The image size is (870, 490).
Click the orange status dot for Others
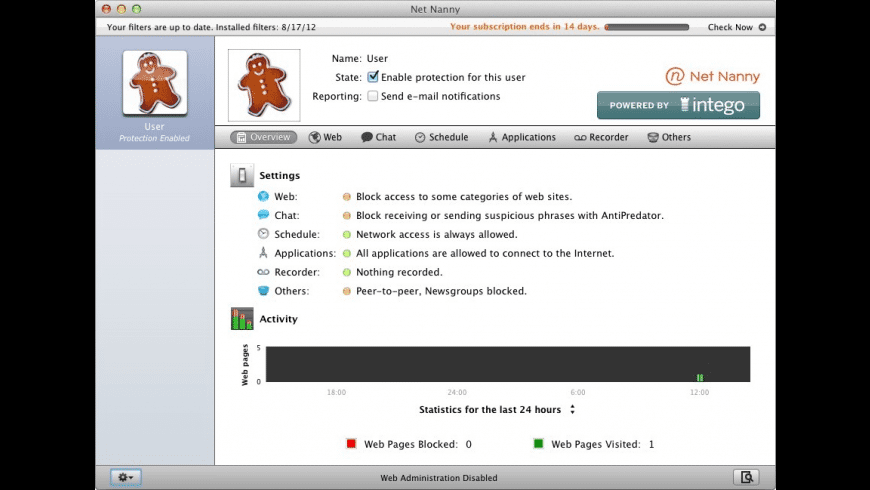click(x=347, y=291)
